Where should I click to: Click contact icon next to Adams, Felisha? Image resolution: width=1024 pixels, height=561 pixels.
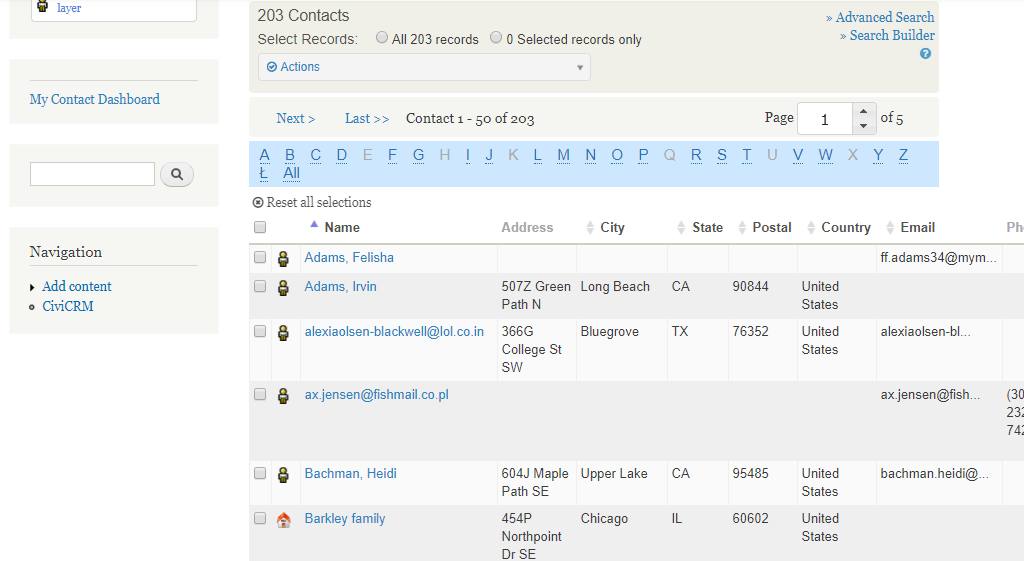pos(283,258)
